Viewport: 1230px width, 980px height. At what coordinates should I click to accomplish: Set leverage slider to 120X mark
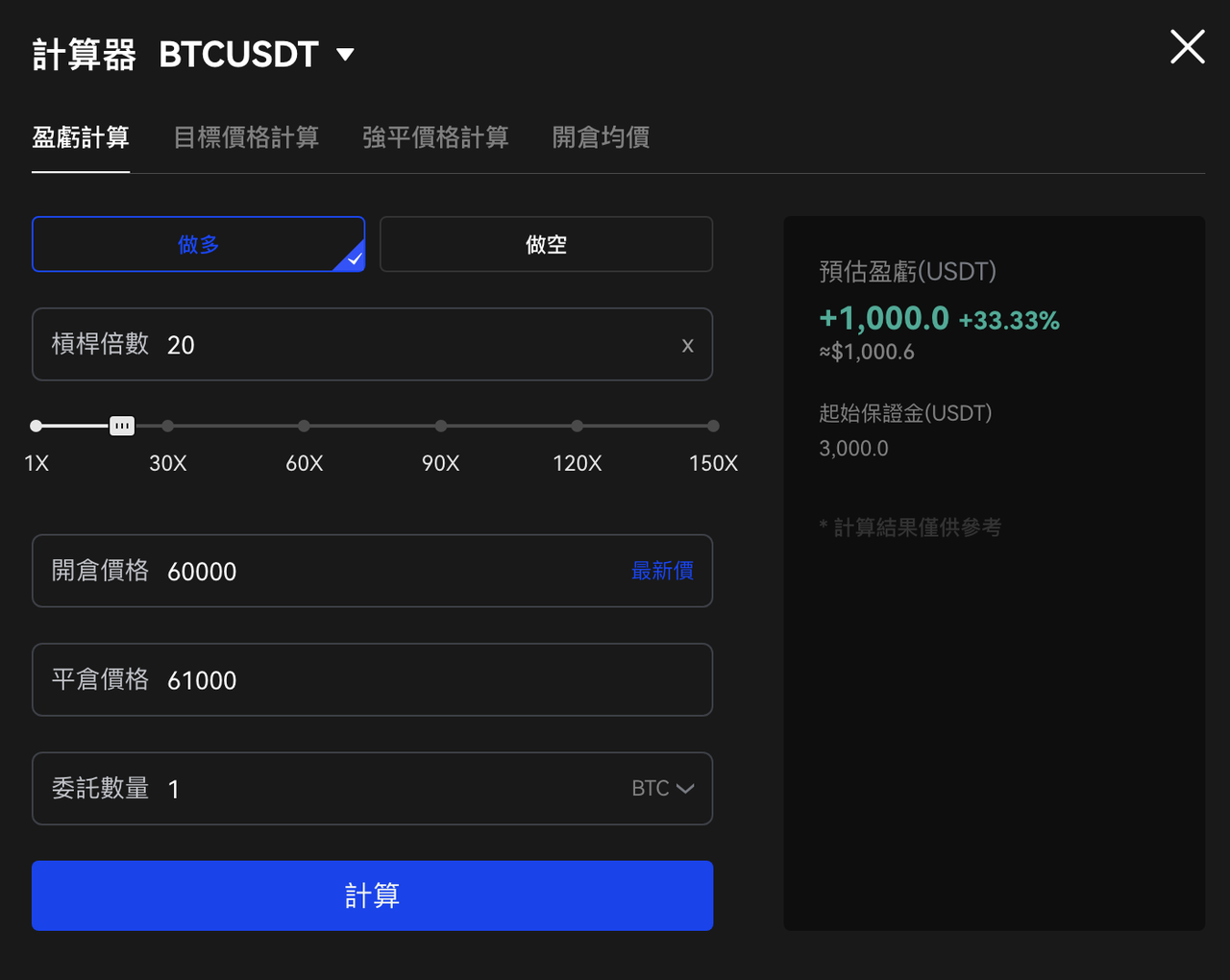tap(577, 426)
